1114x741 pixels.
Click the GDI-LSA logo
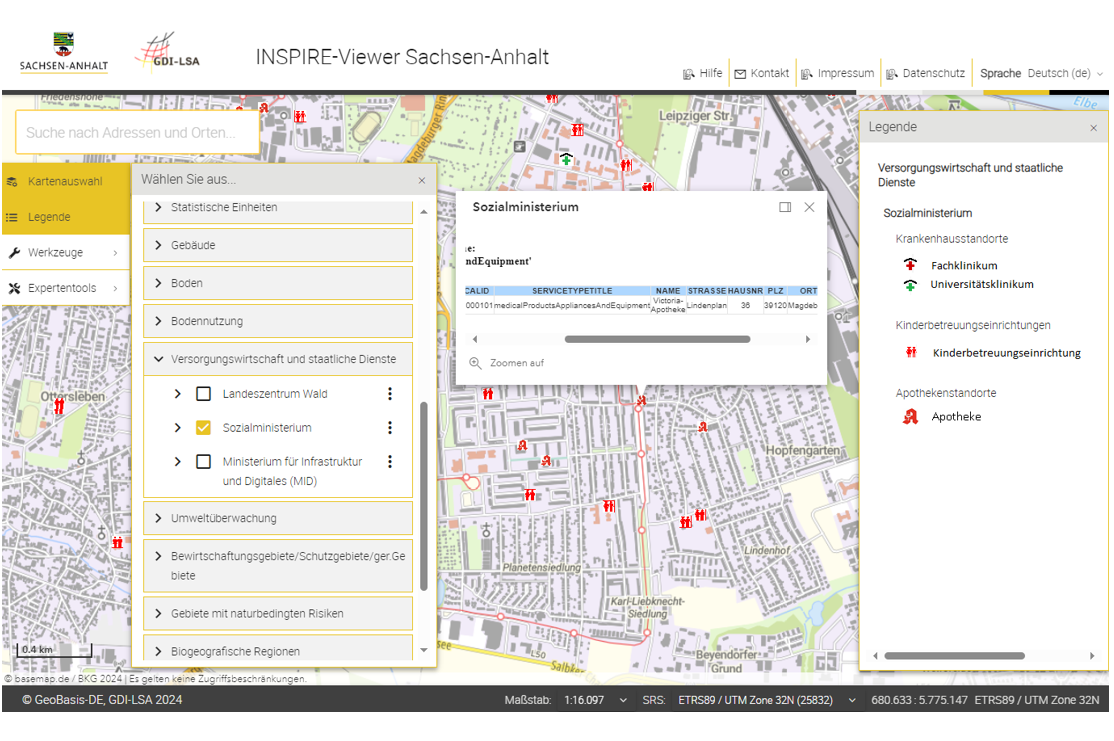[x=168, y=54]
